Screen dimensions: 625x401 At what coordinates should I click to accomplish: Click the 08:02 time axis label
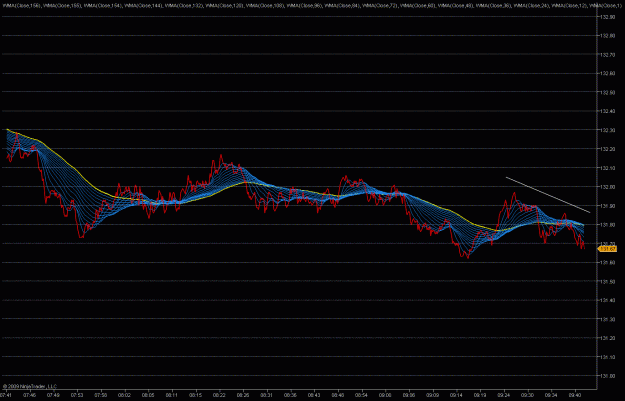(124, 395)
